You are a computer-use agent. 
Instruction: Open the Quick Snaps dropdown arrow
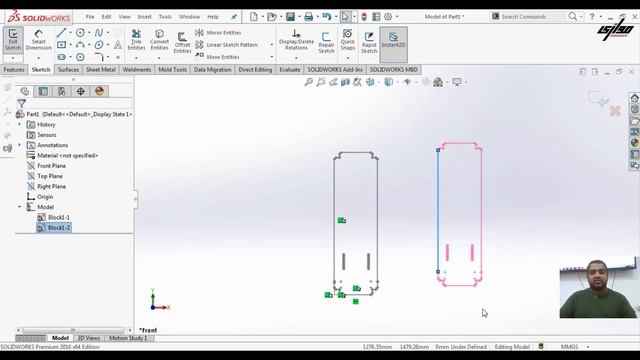pos(347,58)
